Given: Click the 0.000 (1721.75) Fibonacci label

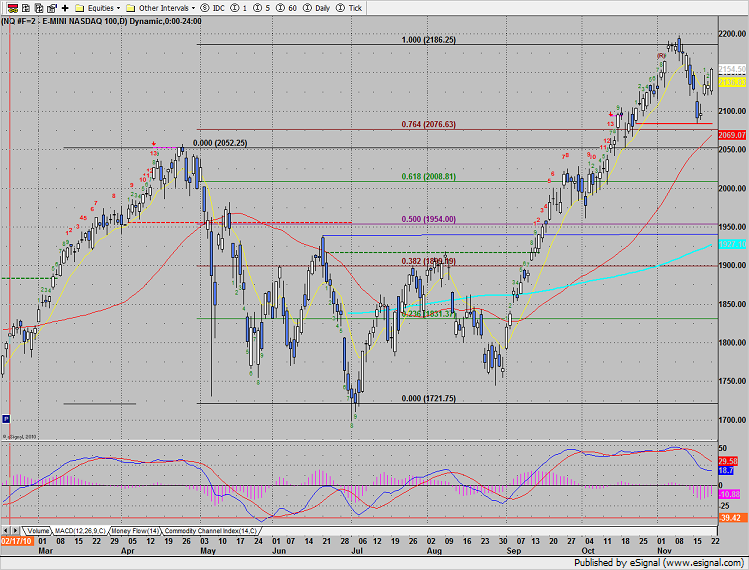Looking at the screenshot, I should click(x=428, y=398).
